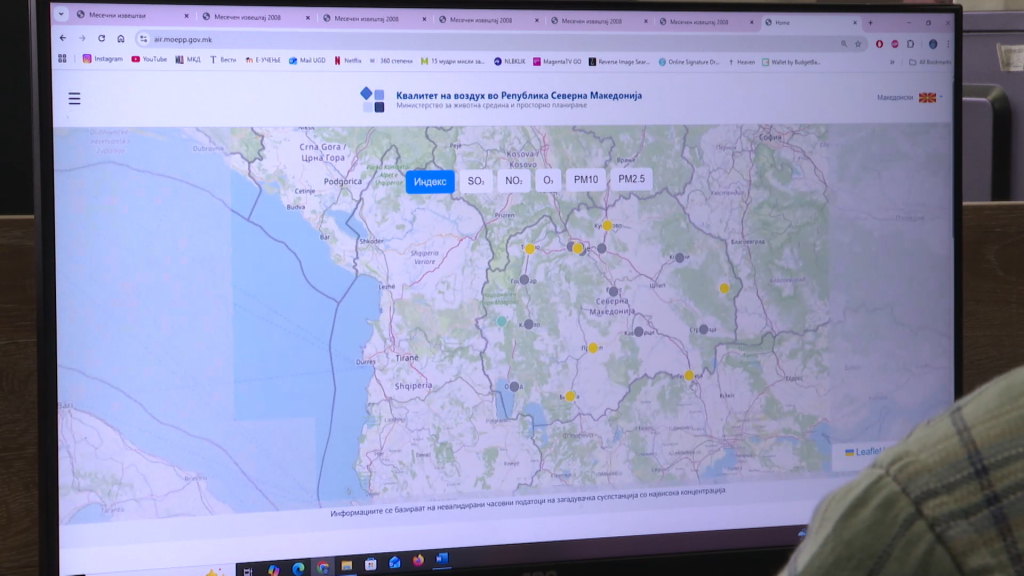Open Firefox from the taskbar
The width and height of the screenshot is (1024, 576).
418,561
